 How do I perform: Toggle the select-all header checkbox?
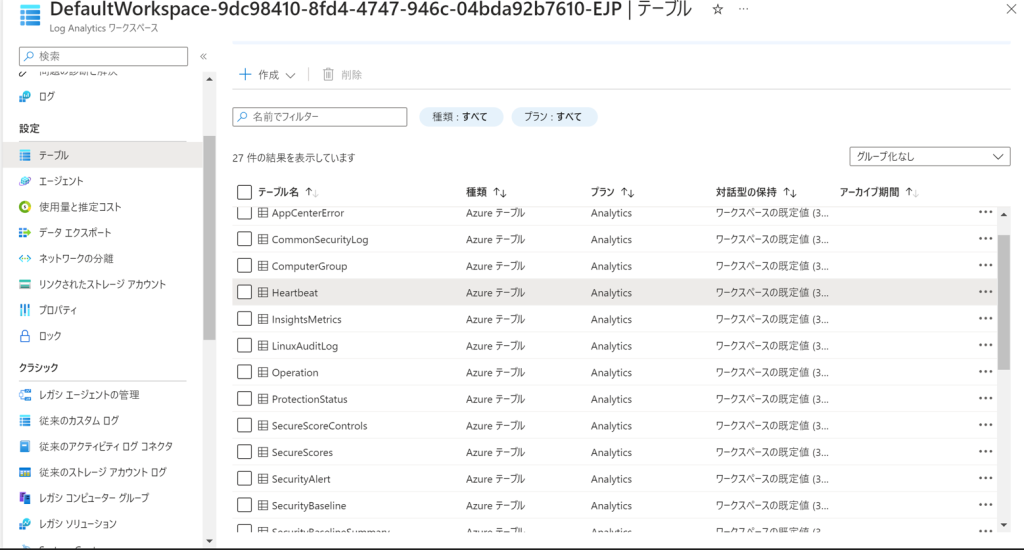(x=244, y=192)
